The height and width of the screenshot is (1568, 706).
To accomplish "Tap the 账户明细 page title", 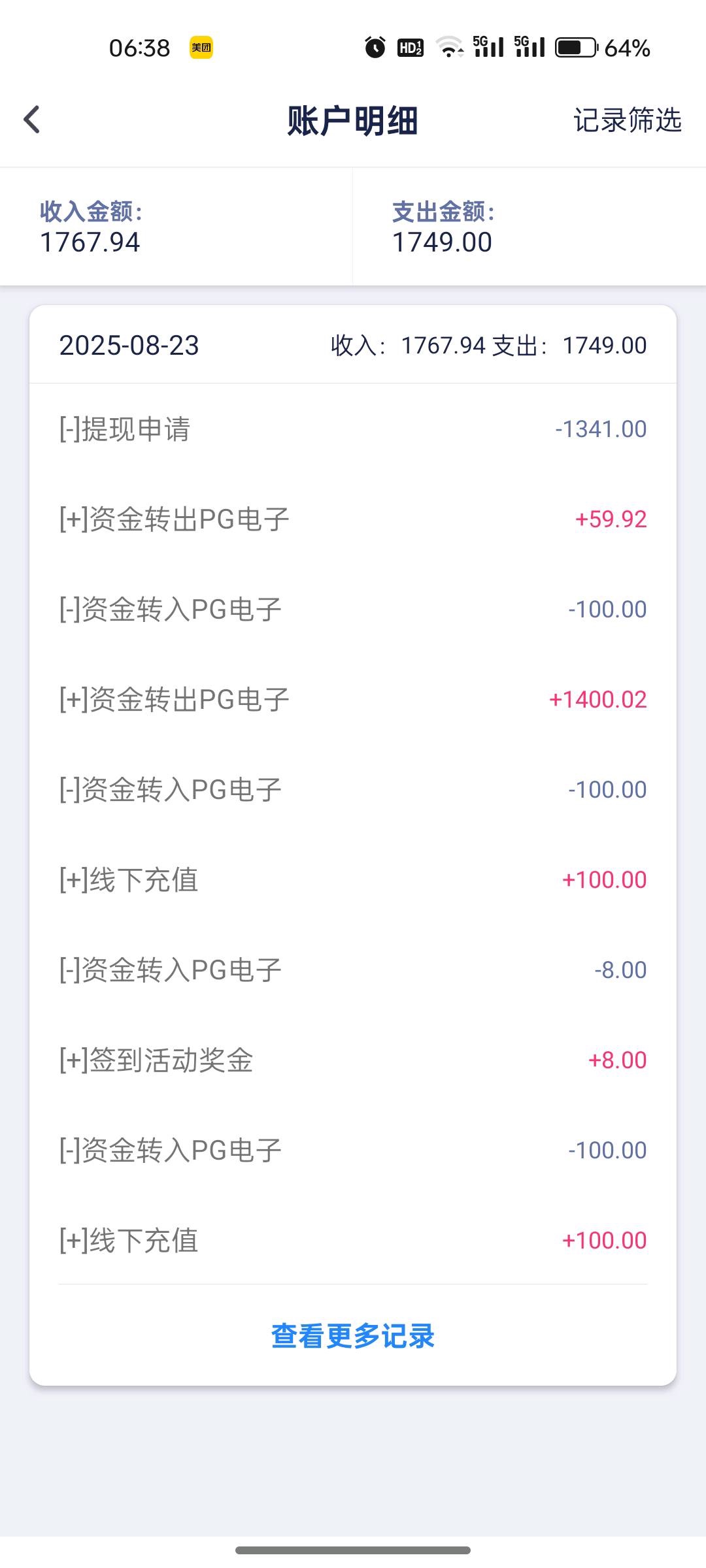I will point(352,122).
